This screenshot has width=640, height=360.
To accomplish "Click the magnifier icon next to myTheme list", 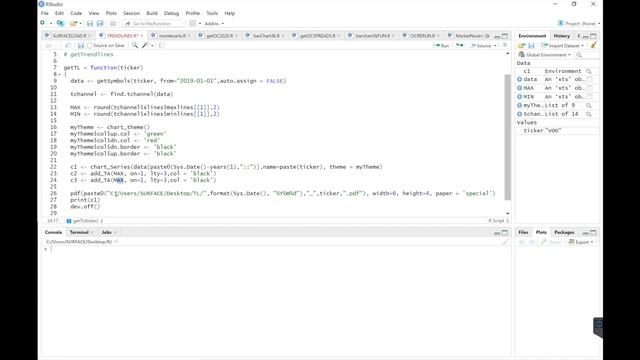I will (x=589, y=105).
